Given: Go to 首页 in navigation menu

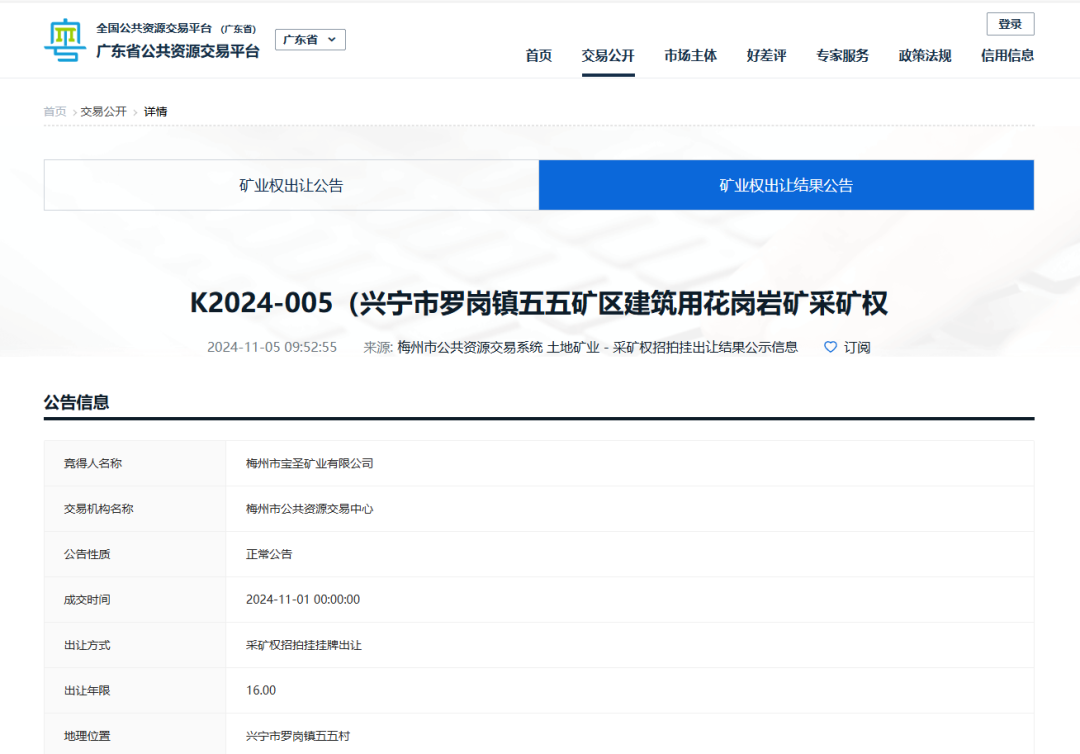Looking at the screenshot, I should click(x=539, y=56).
